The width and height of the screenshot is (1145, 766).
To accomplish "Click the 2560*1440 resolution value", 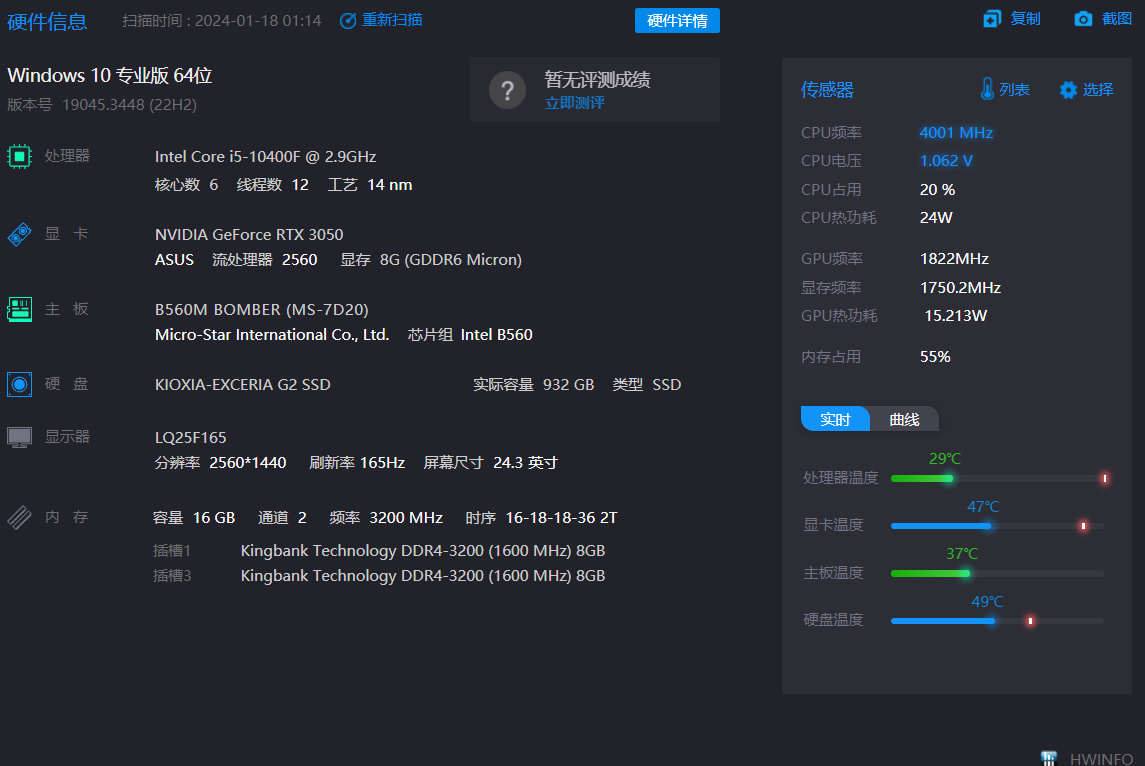I will tap(248, 462).
